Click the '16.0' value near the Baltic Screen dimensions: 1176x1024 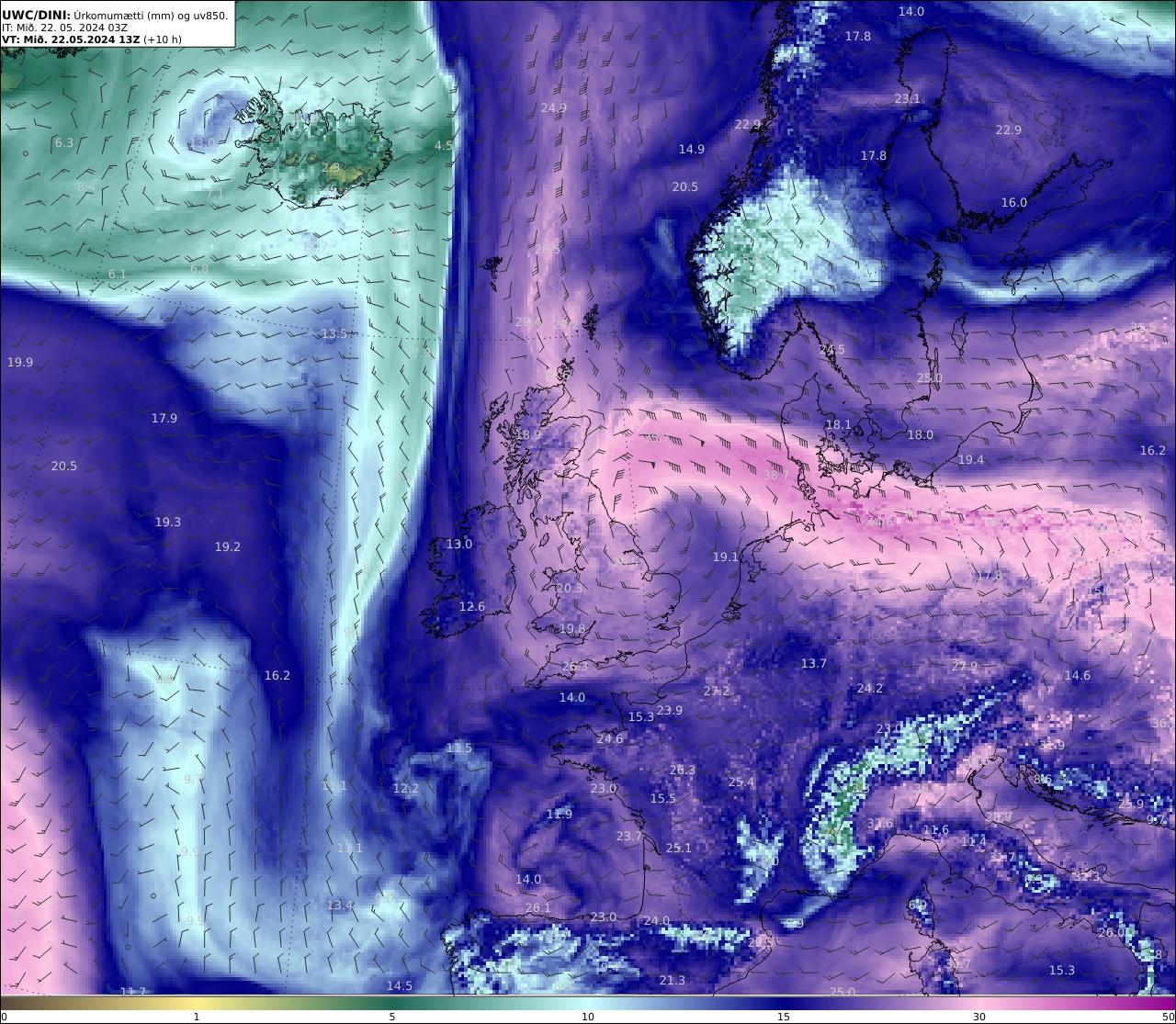click(1014, 202)
